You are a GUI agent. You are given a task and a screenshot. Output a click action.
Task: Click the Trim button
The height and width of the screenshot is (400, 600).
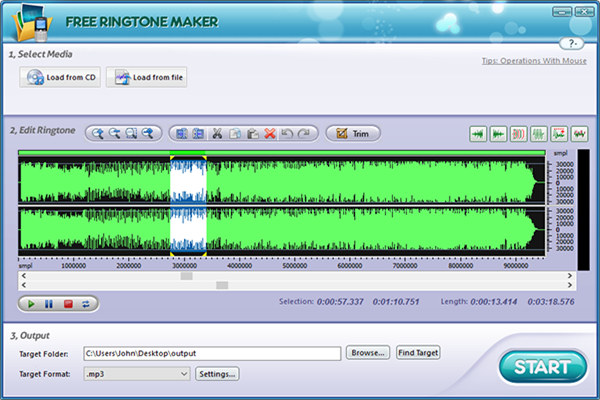(x=351, y=133)
